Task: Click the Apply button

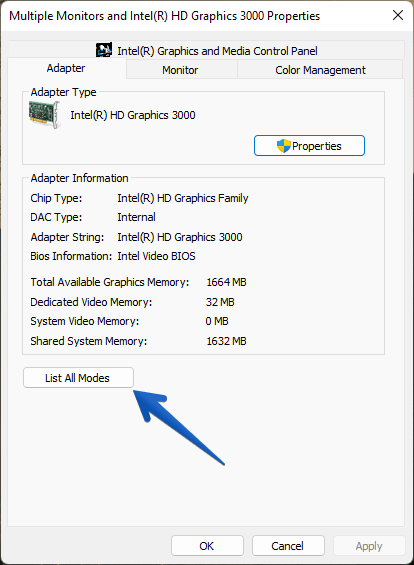Action: 369,546
